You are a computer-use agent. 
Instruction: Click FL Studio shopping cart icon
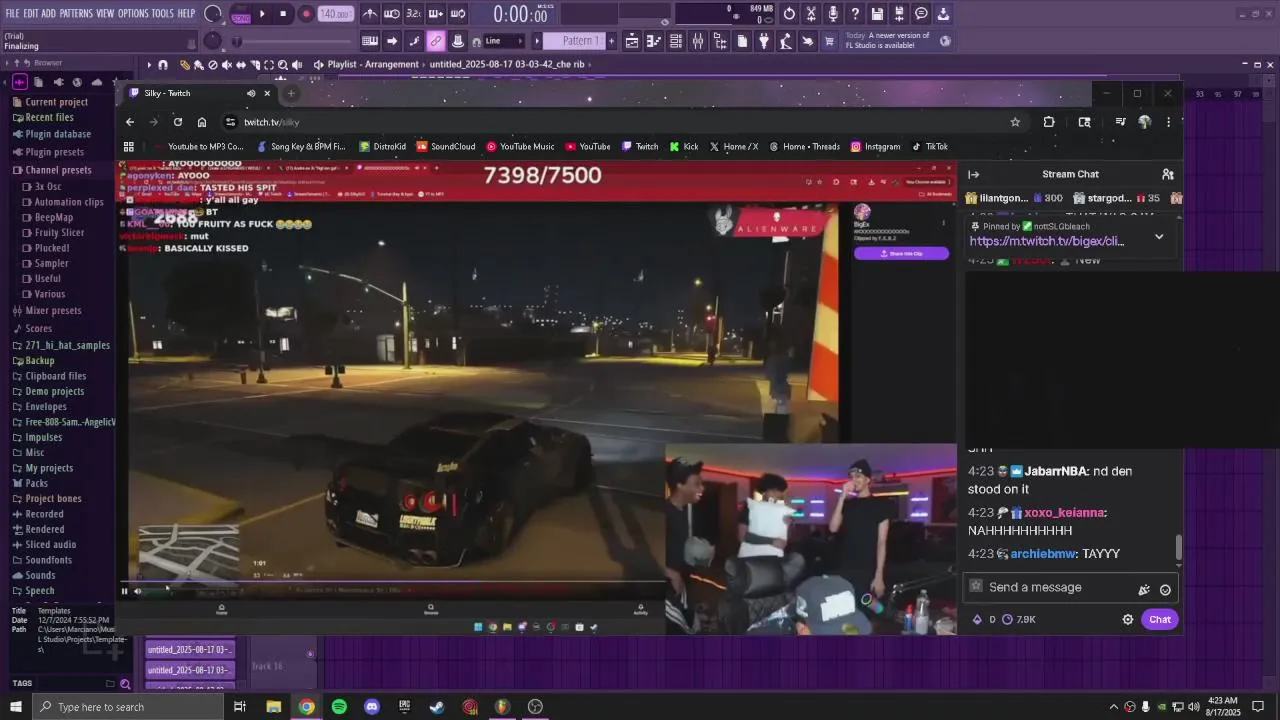point(829,41)
